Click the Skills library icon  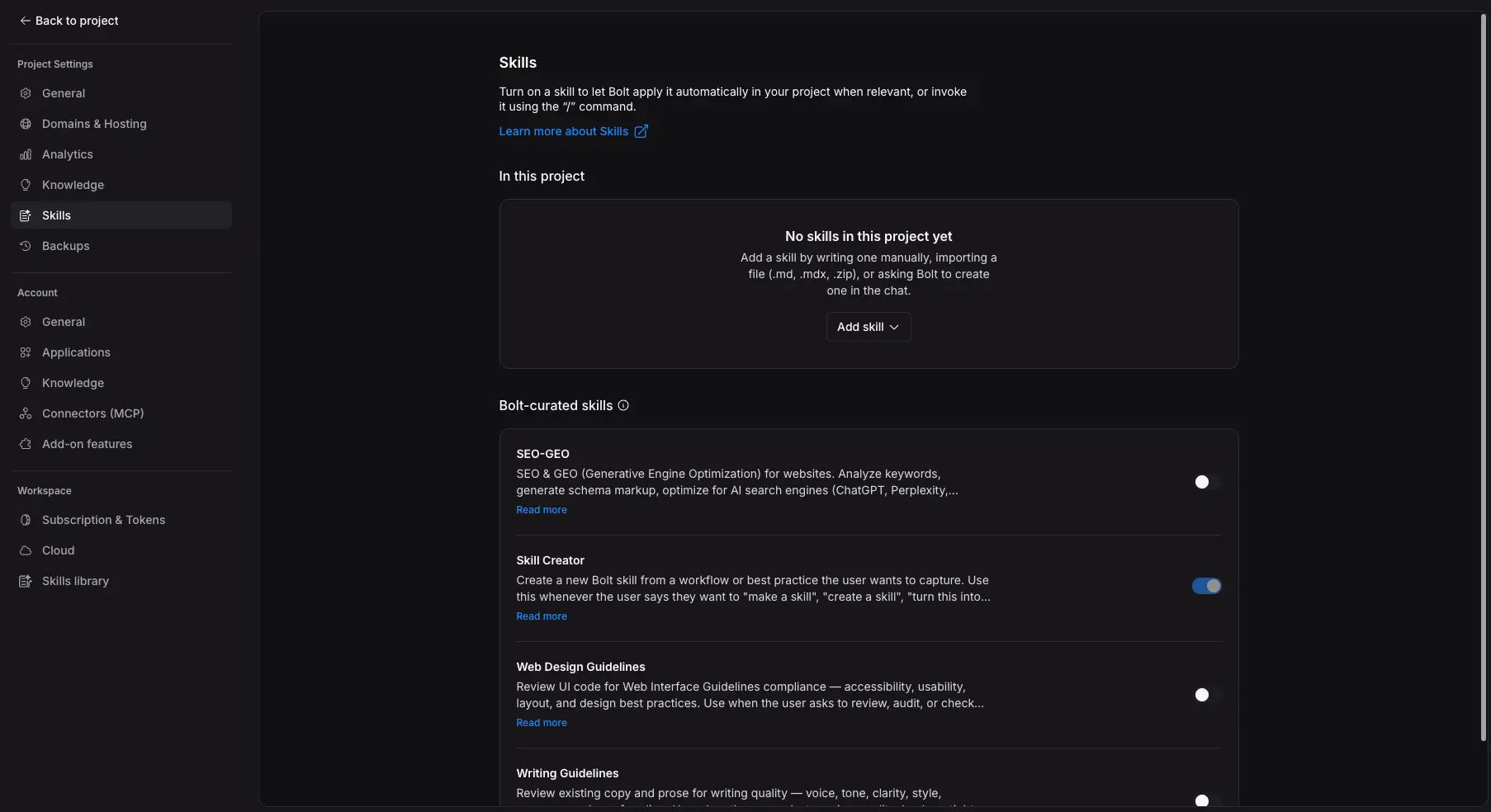tap(26, 581)
